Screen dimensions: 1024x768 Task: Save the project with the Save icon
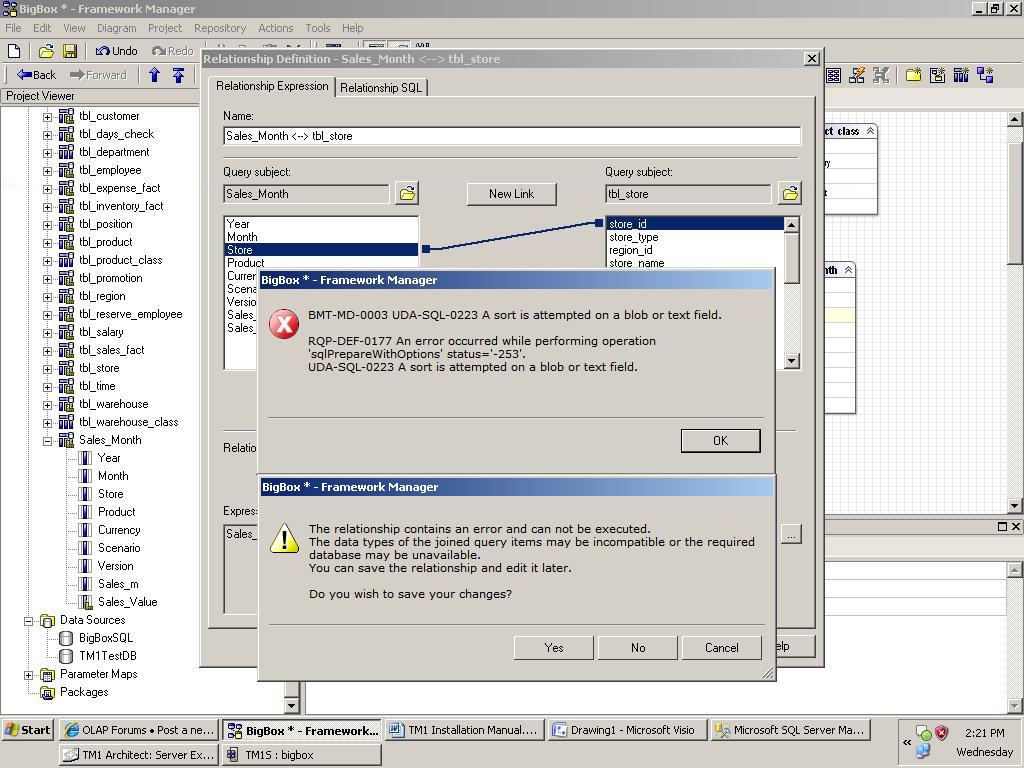pos(68,52)
